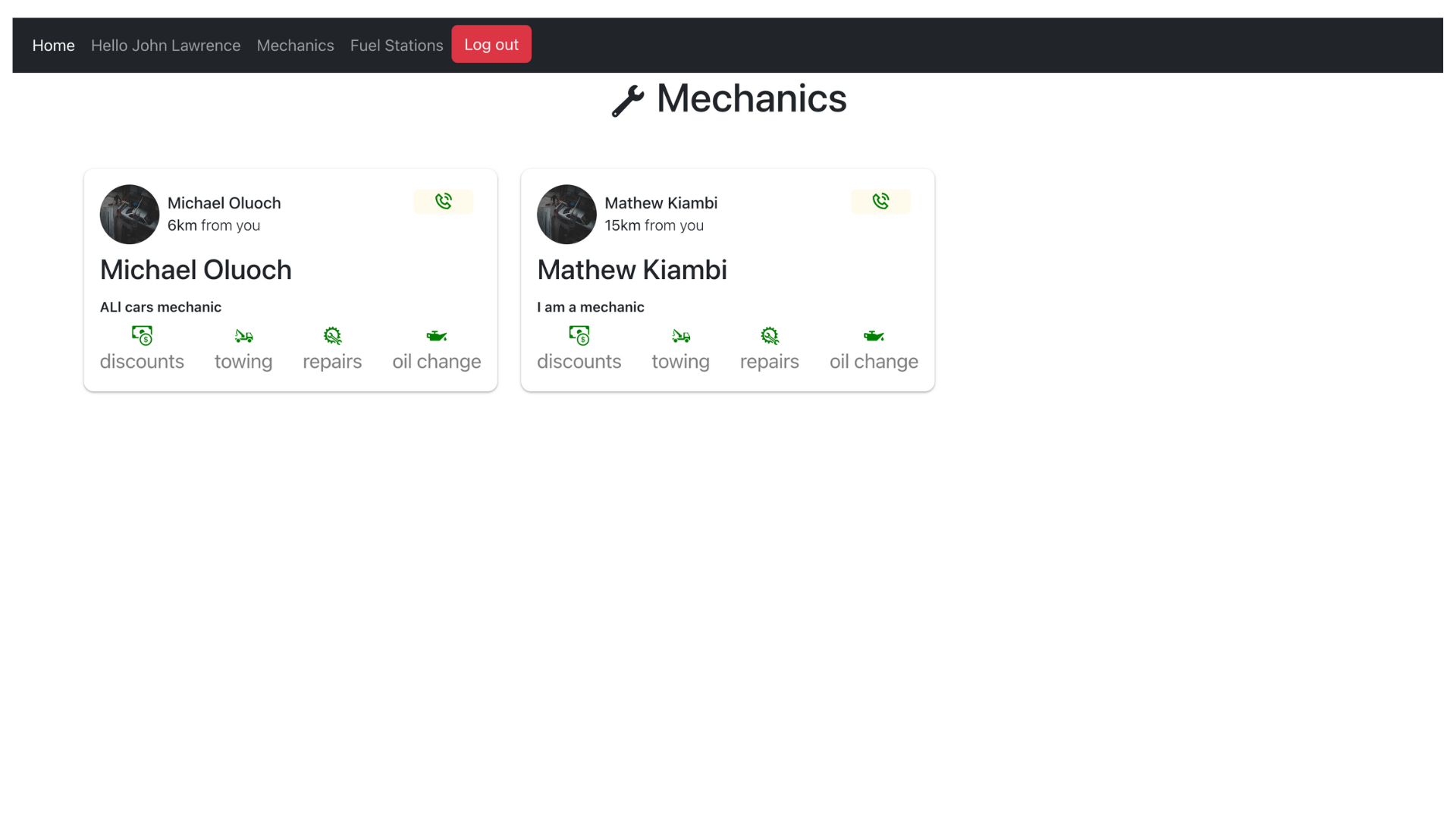
Task: Open the Mechanics navigation item
Action: 295,45
